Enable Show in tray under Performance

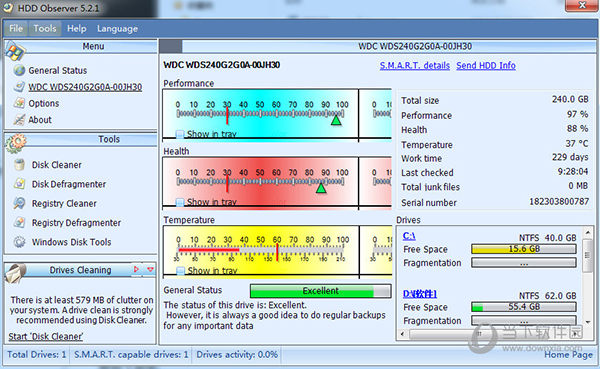coord(179,134)
